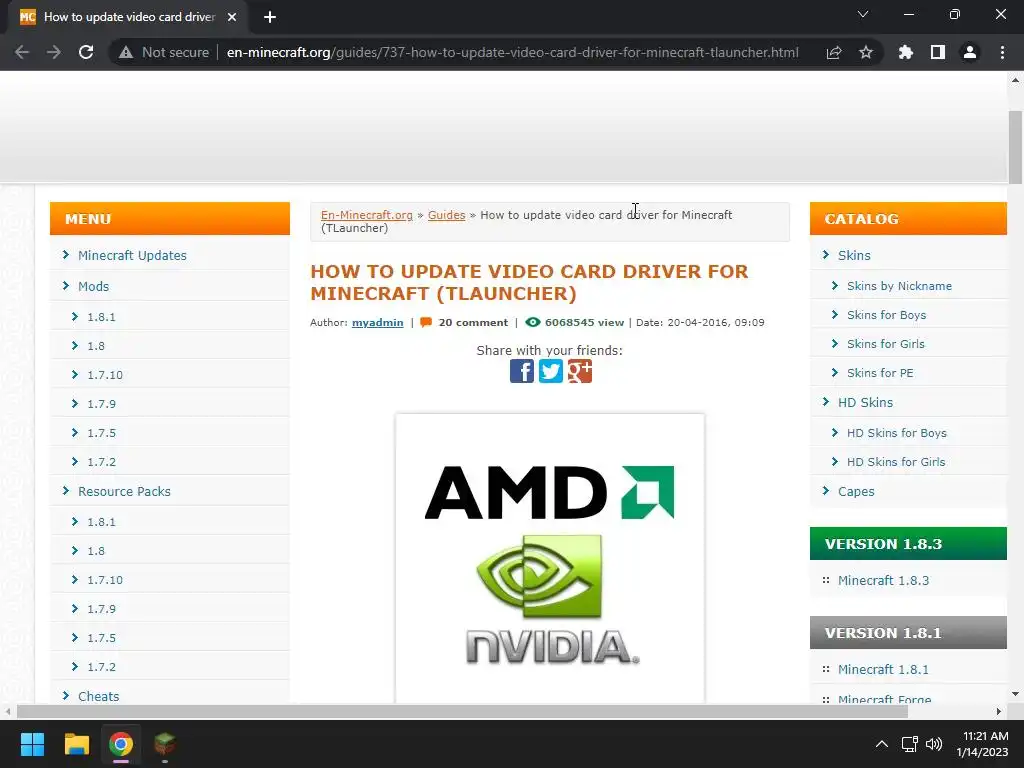1024x768 pixels.
Task: Click the Chrome taskbar icon
Action: [x=121, y=744]
